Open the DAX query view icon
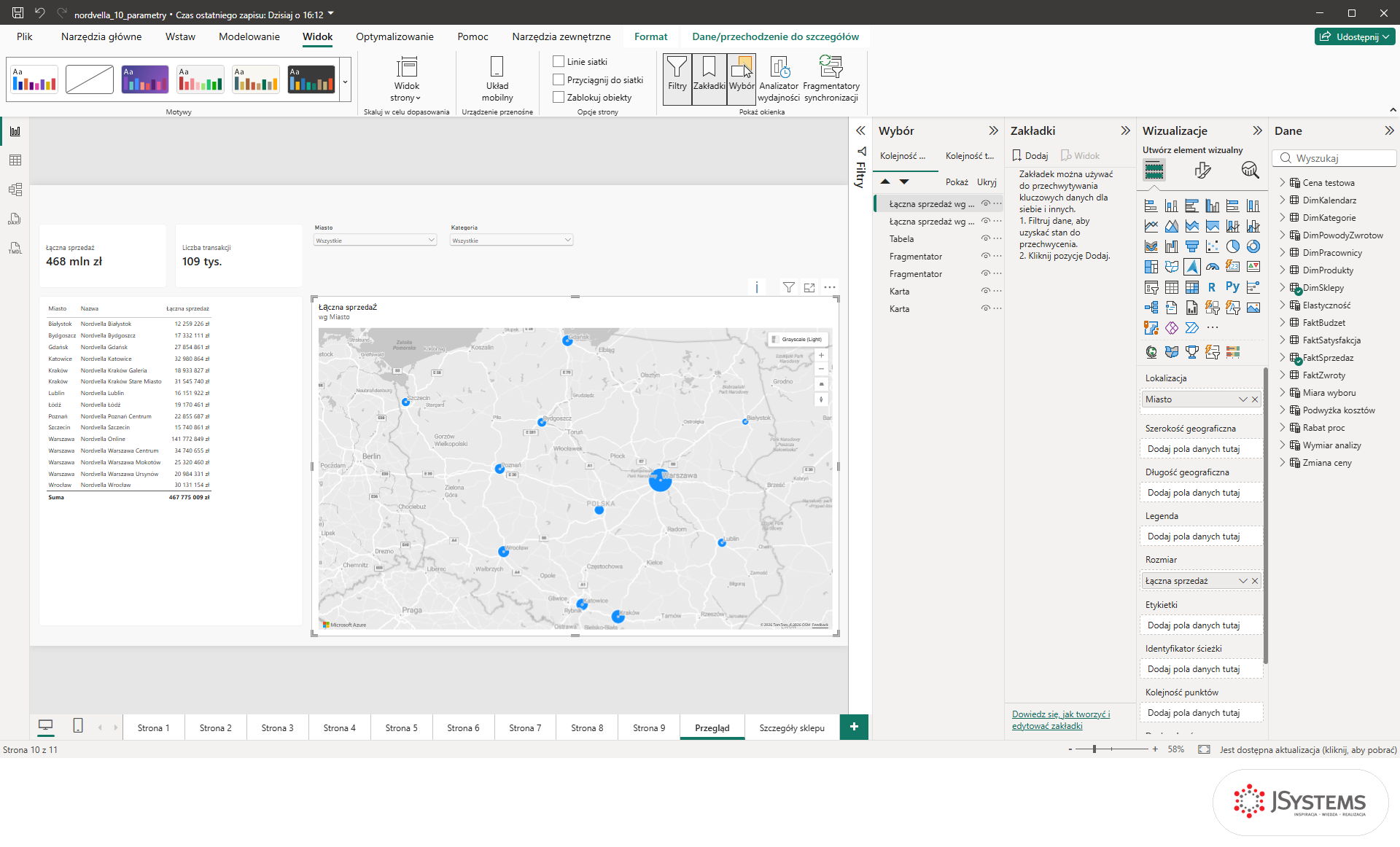The image size is (1400, 847). tap(15, 219)
